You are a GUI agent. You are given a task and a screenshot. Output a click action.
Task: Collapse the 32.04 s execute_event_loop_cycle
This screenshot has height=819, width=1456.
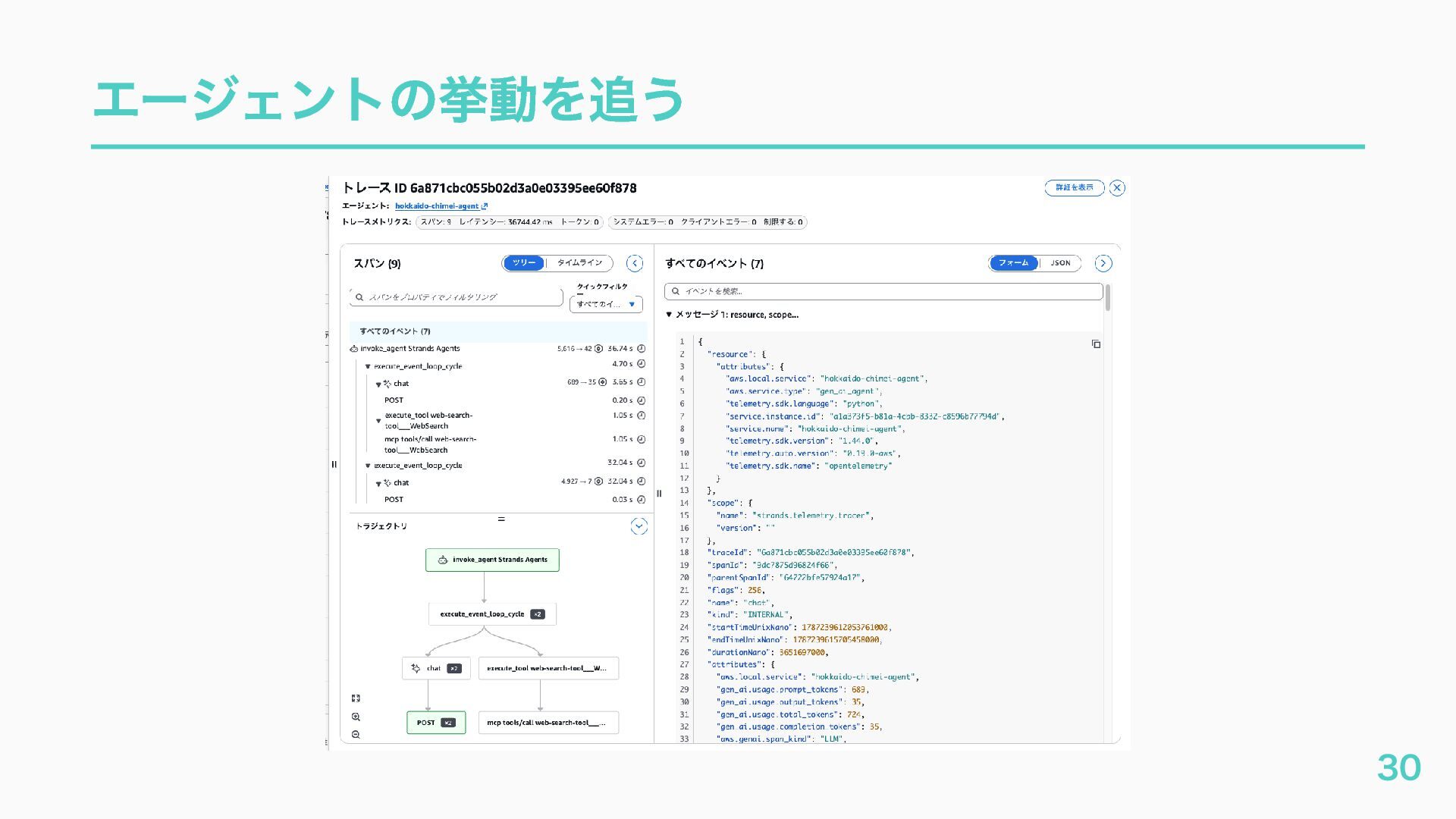368,466
